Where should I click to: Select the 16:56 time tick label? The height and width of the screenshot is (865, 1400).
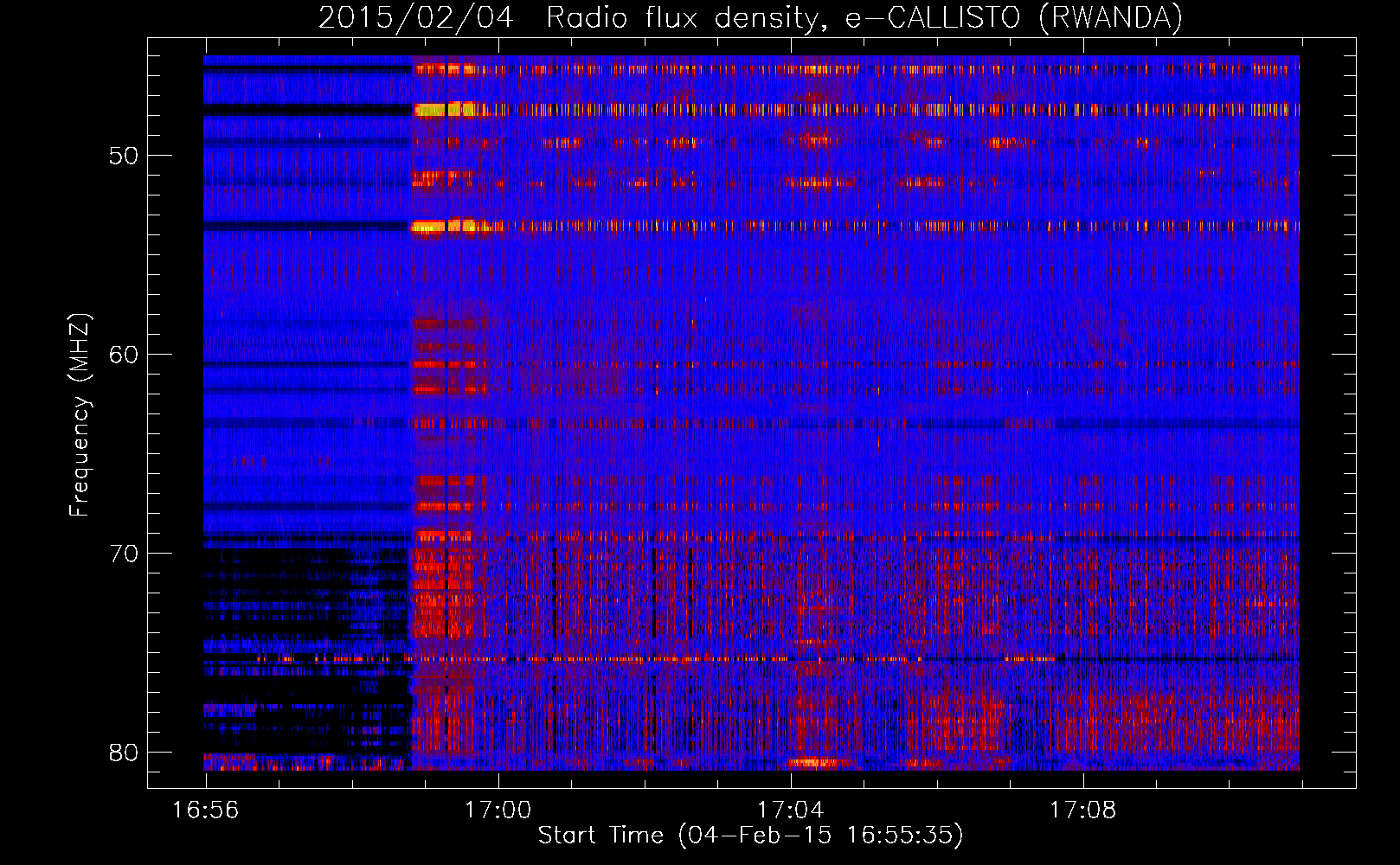[x=206, y=811]
